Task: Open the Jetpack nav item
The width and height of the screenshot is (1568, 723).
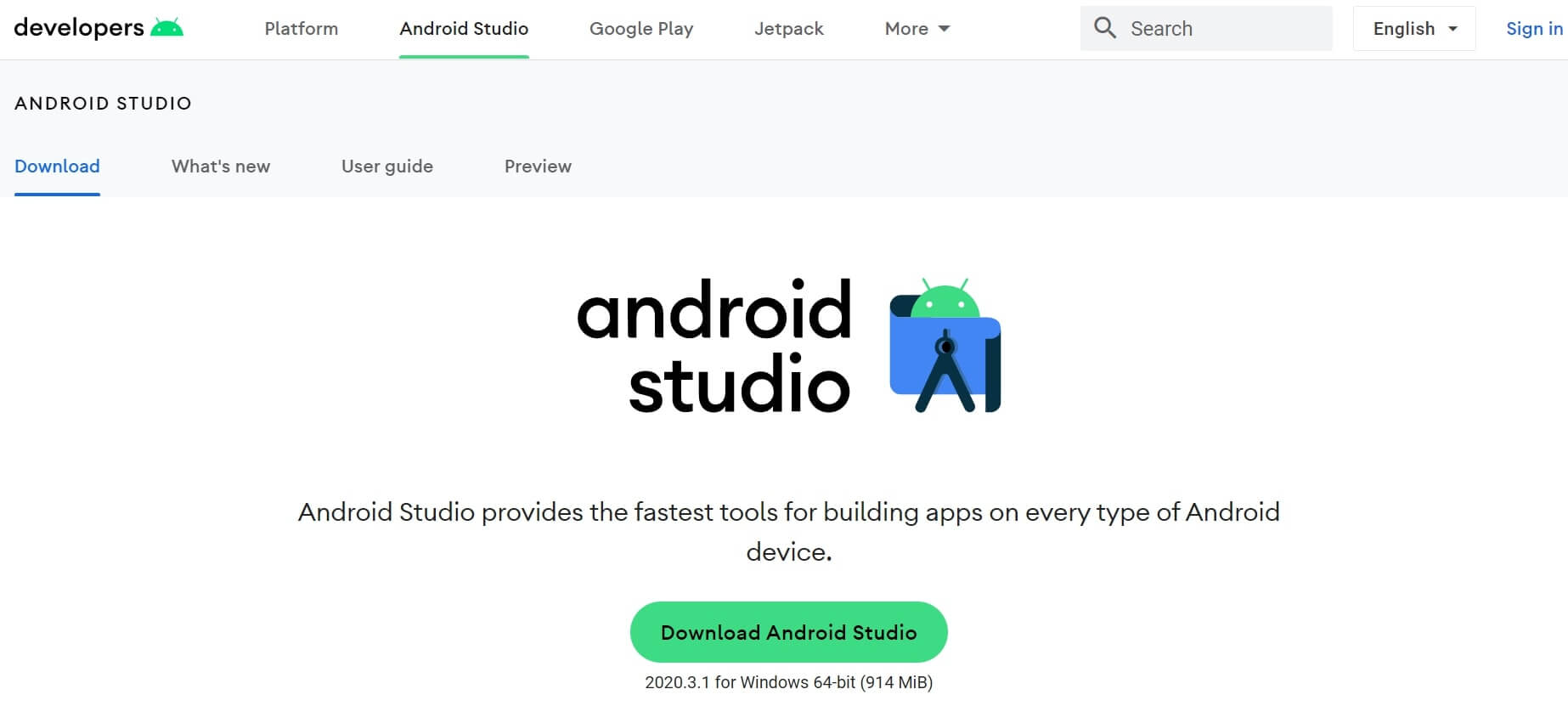Action: [789, 29]
